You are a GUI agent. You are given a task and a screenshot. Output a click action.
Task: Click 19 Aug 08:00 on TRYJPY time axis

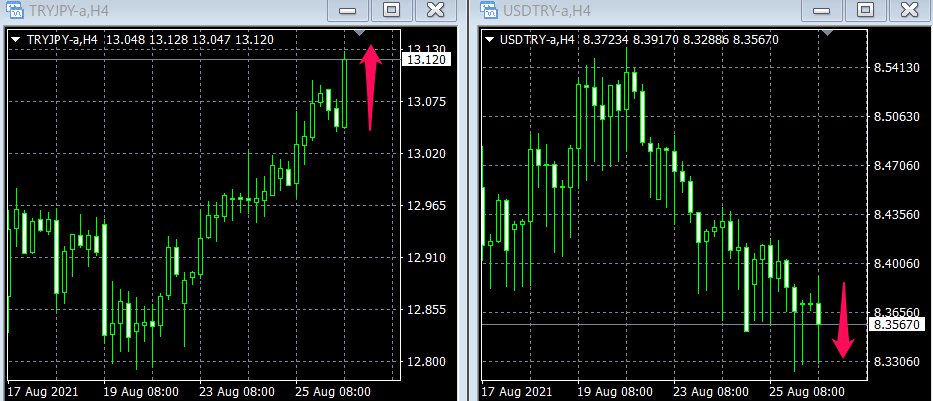(141, 392)
